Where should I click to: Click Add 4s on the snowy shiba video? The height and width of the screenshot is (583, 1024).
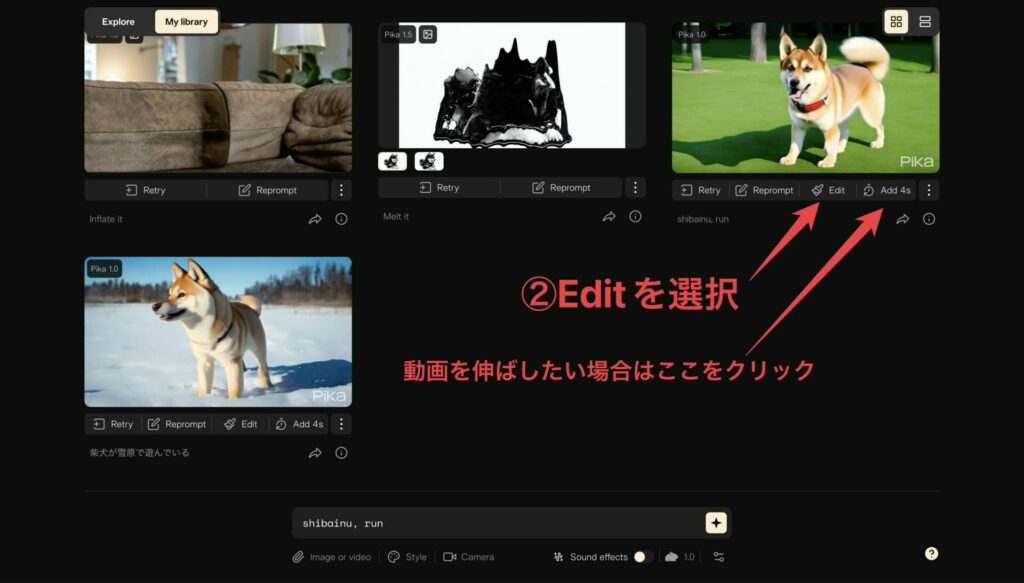[x=300, y=423]
